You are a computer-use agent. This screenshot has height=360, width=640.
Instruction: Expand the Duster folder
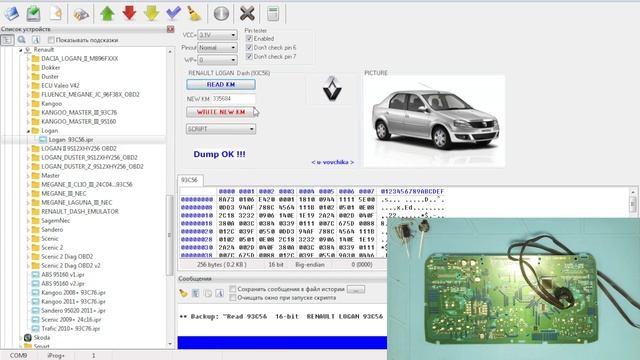coord(29,77)
